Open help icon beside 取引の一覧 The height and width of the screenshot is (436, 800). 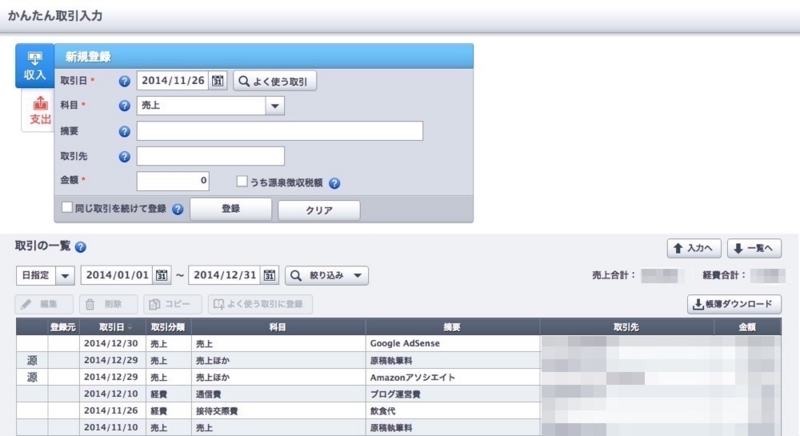pos(80,247)
